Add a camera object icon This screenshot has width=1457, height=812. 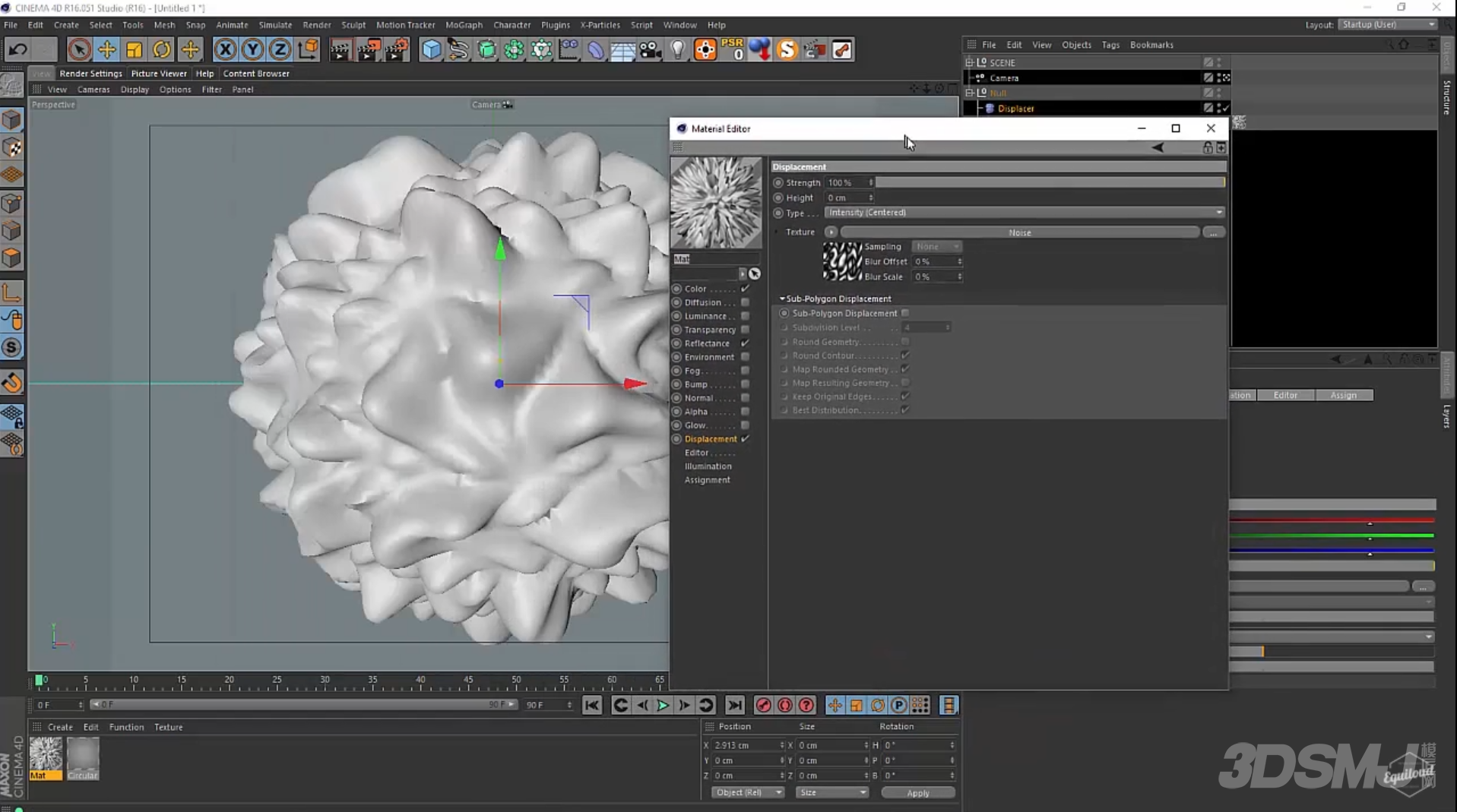[650, 50]
